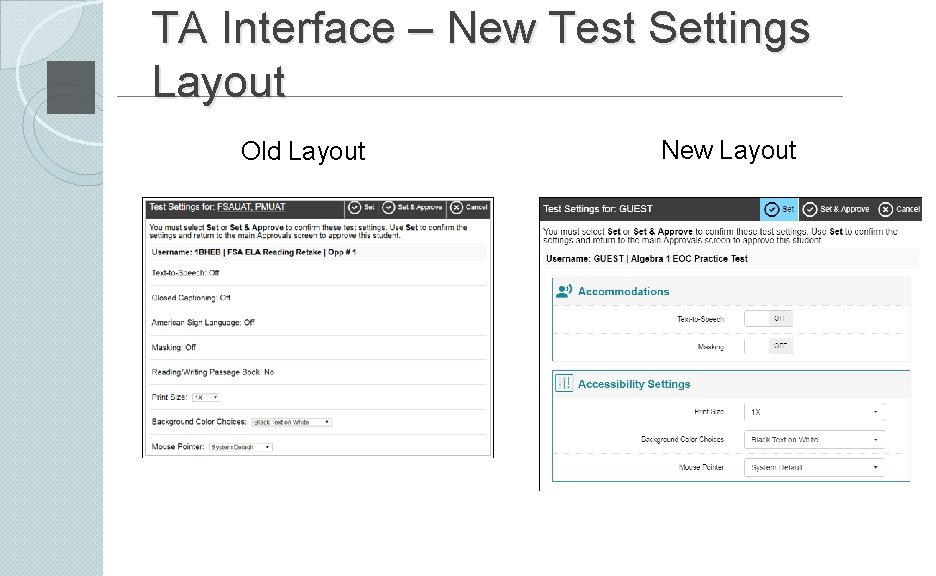Screen dimensions: 936x576
Task: Click Set button in Old Layout header
Action: [361, 208]
